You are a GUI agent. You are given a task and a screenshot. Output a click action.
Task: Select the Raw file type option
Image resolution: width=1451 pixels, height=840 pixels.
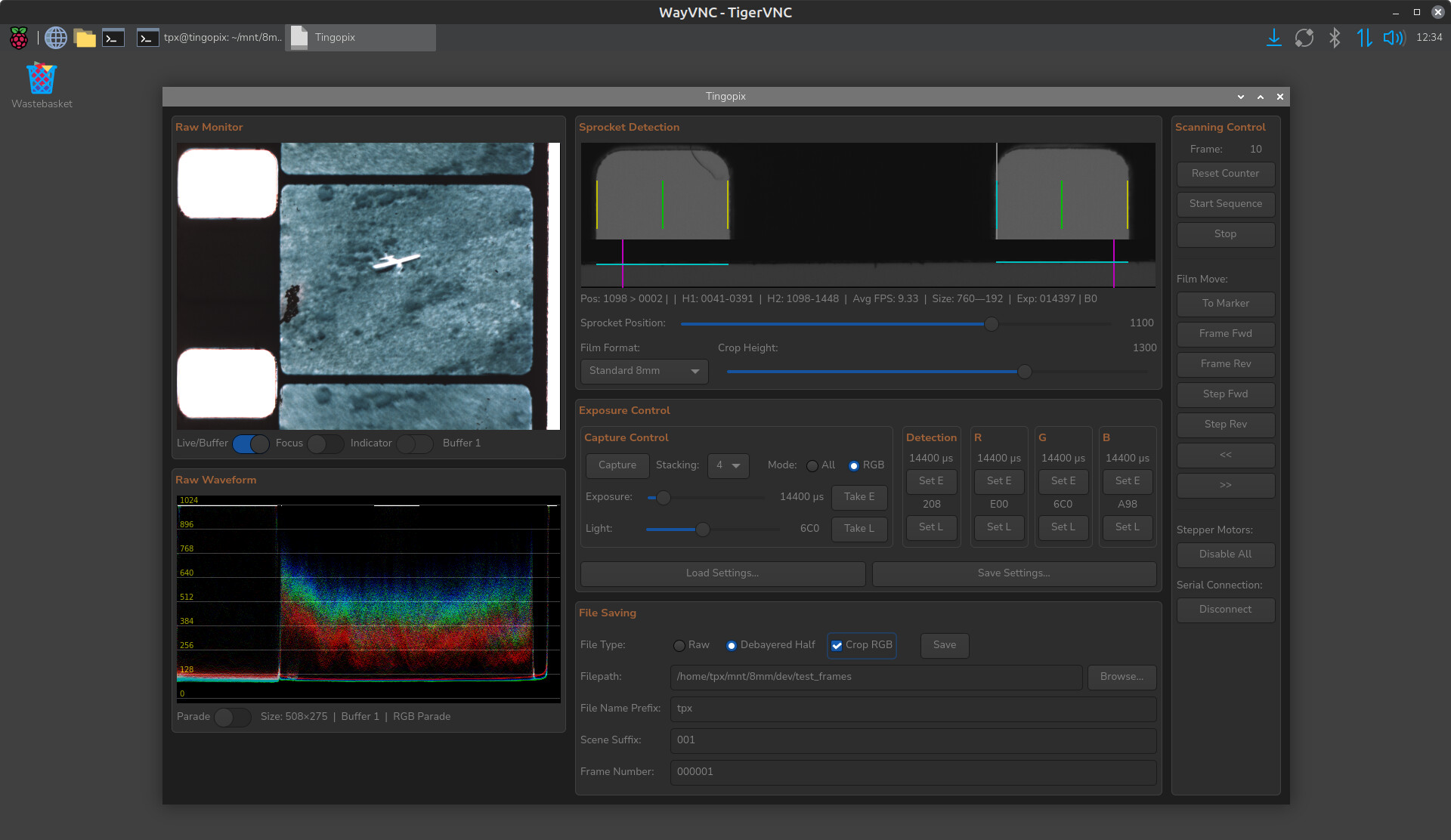[x=679, y=646]
